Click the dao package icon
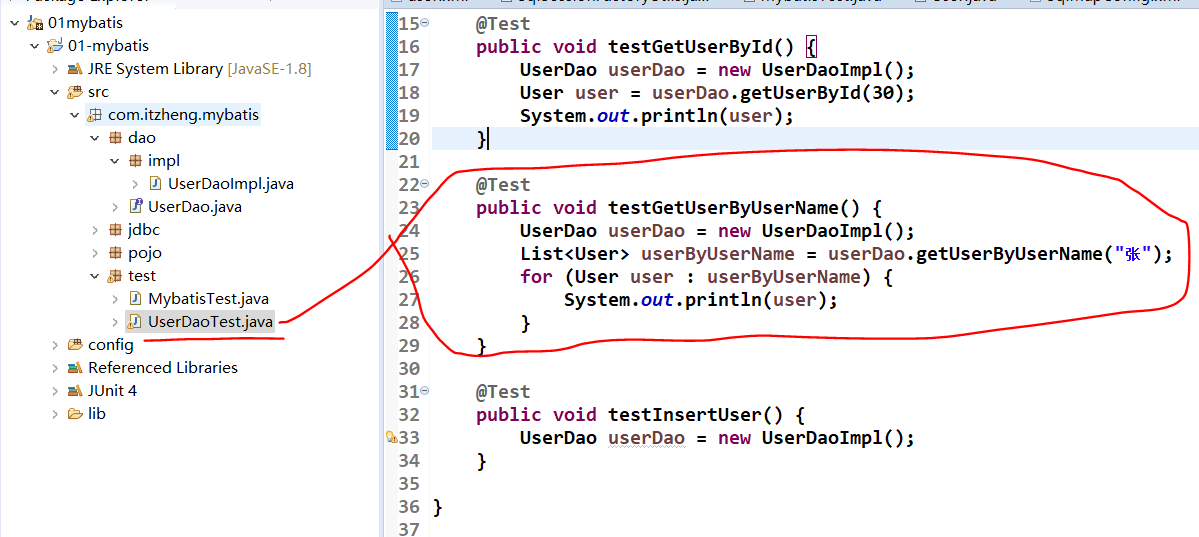 click(x=115, y=138)
